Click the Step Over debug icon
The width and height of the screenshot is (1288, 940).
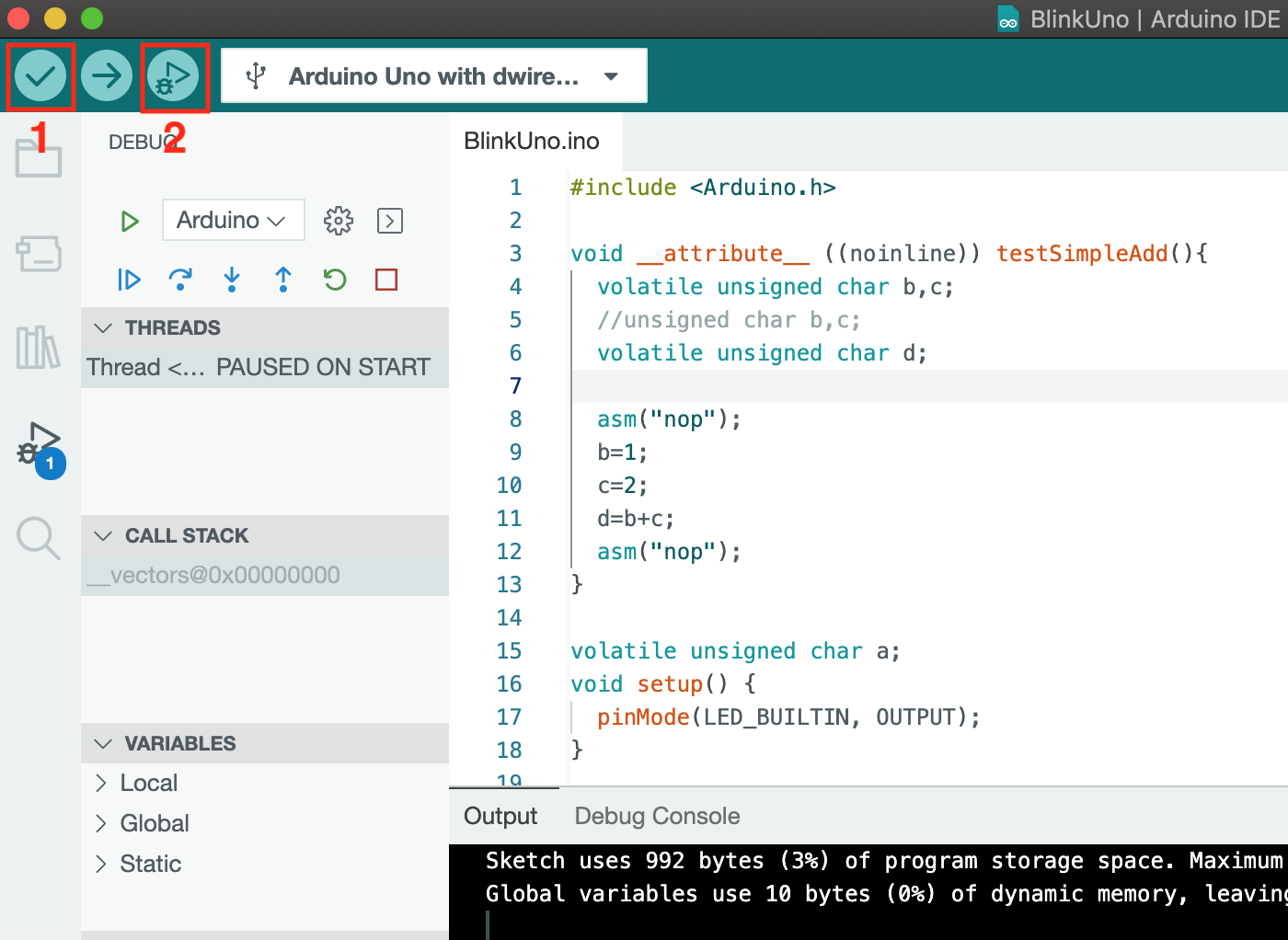[x=181, y=280]
